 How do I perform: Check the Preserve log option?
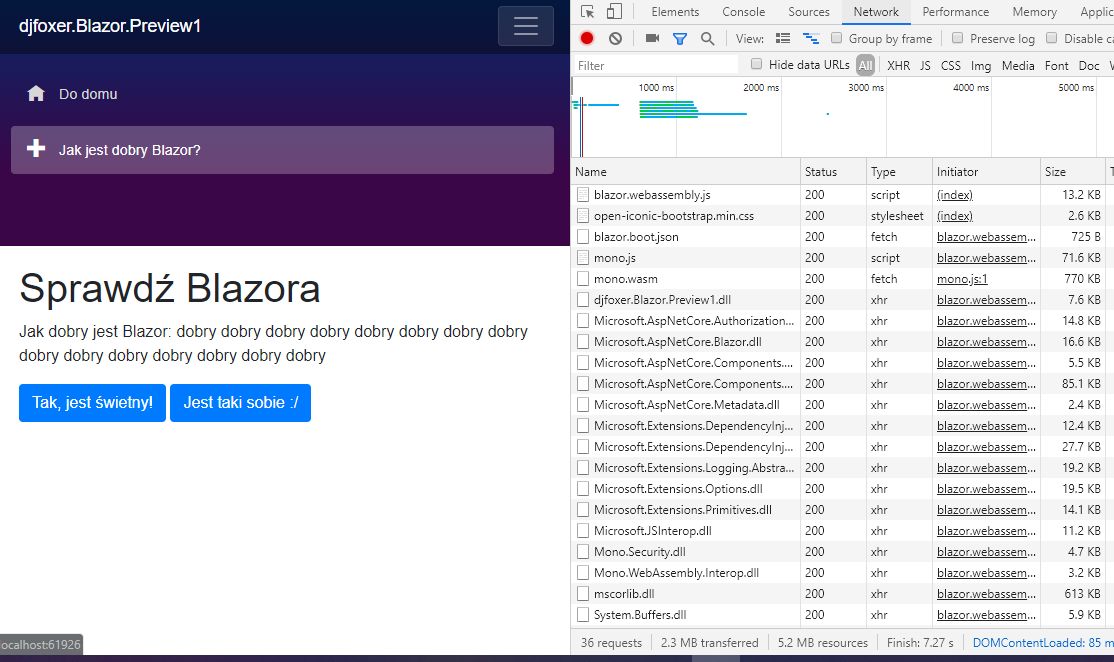958,38
